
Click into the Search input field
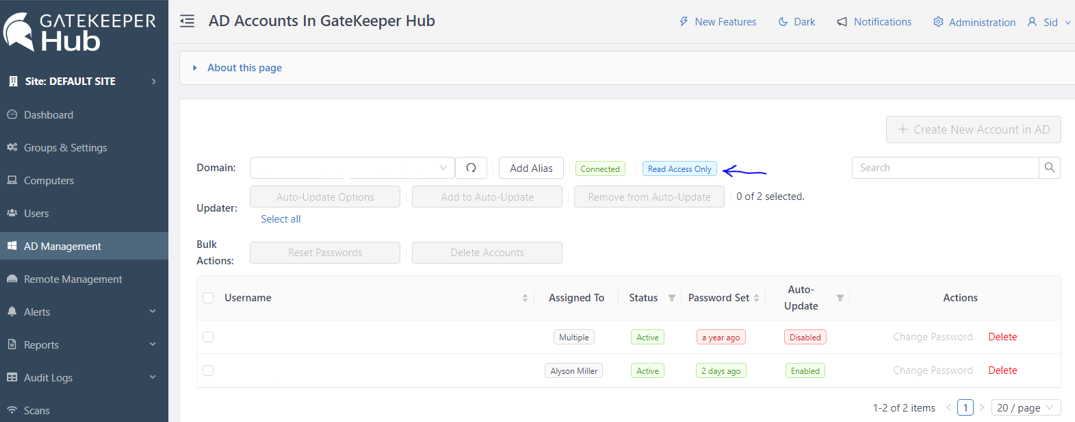pos(945,168)
